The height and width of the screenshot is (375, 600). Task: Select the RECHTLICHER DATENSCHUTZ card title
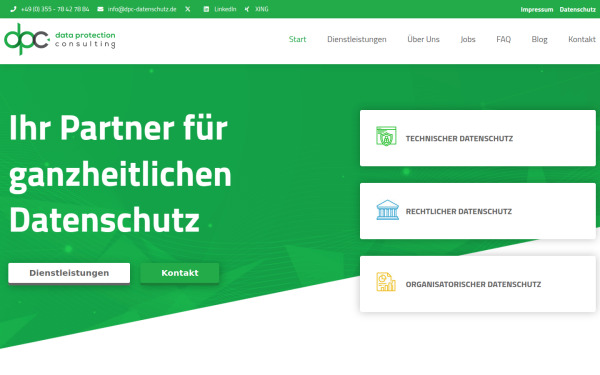pos(458,212)
